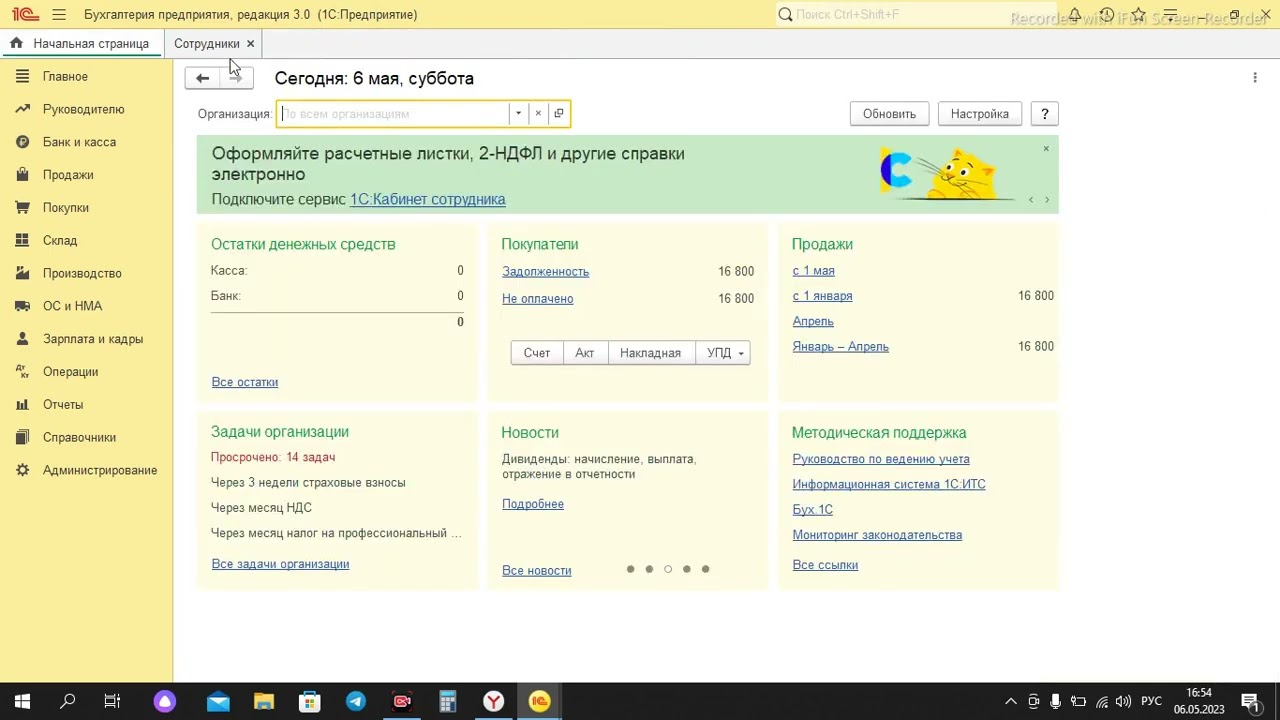
Task: Open the Не оплачено link
Action: [x=537, y=299]
